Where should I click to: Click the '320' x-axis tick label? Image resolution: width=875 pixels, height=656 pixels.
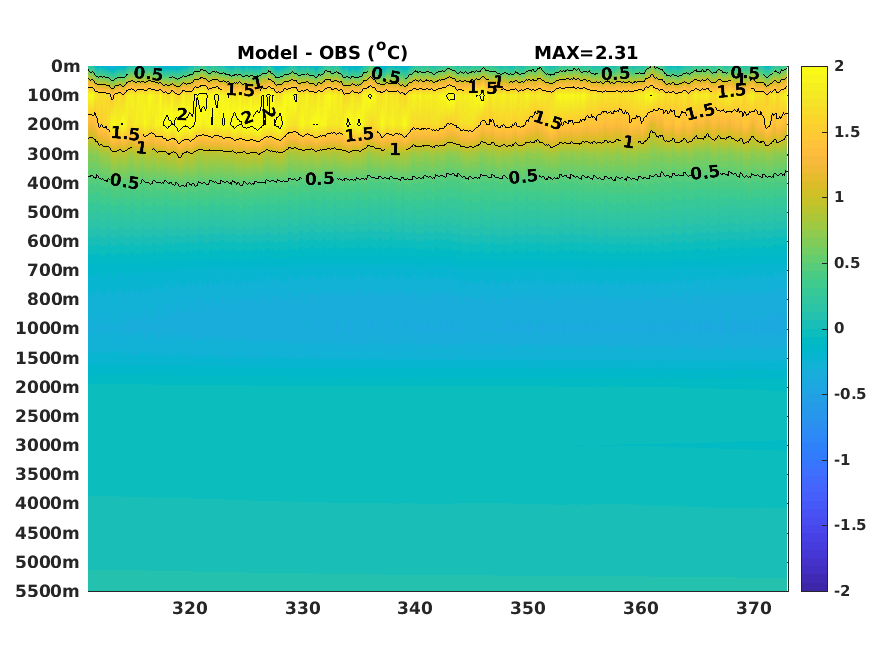point(190,608)
